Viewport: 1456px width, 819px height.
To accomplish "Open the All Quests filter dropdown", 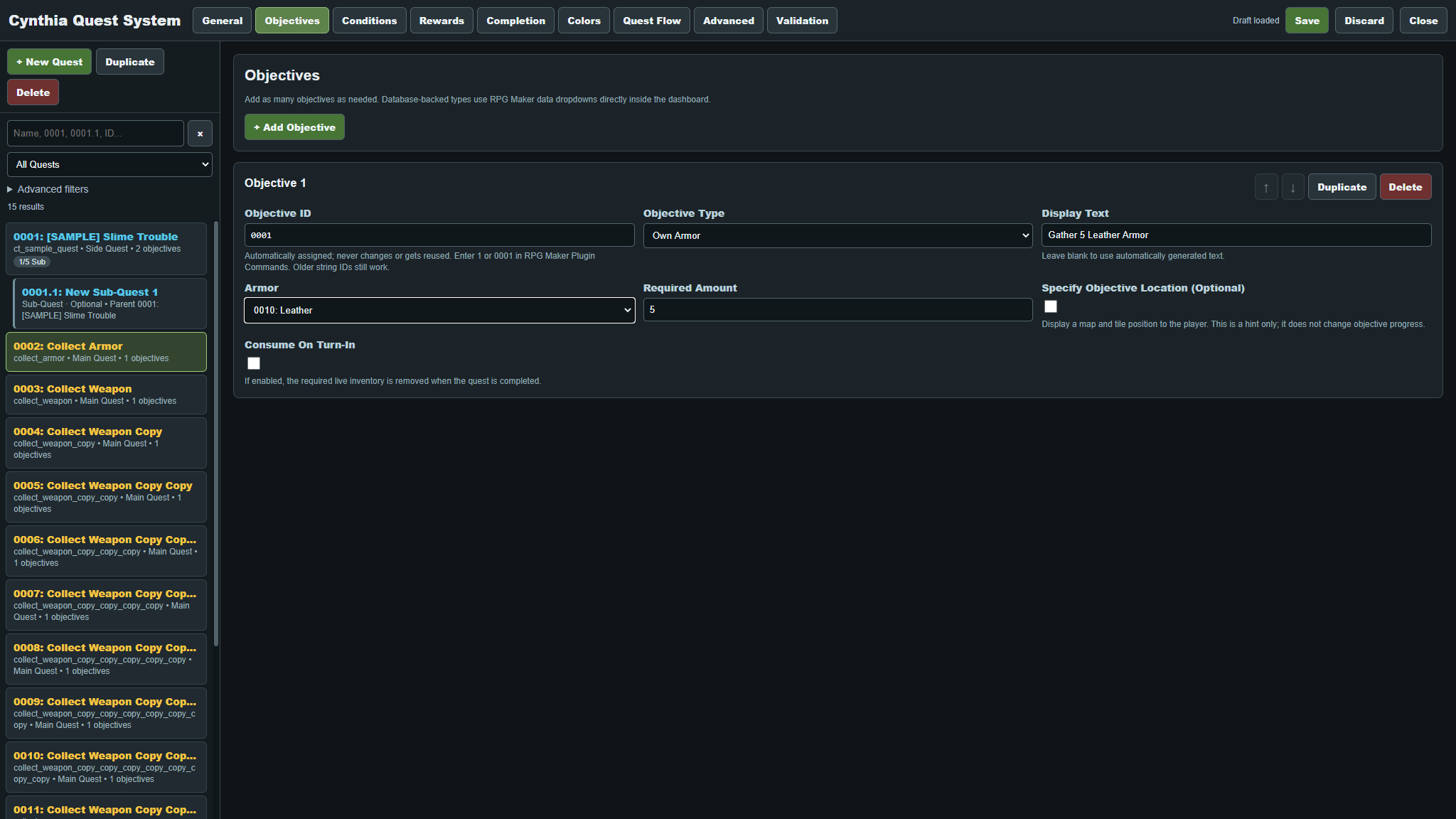I will tap(109, 164).
